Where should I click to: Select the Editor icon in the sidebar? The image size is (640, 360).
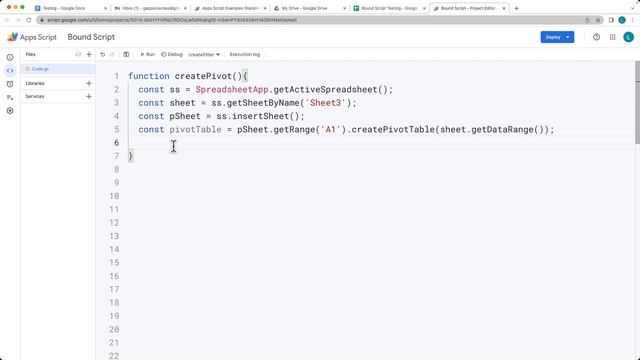(10, 71)
